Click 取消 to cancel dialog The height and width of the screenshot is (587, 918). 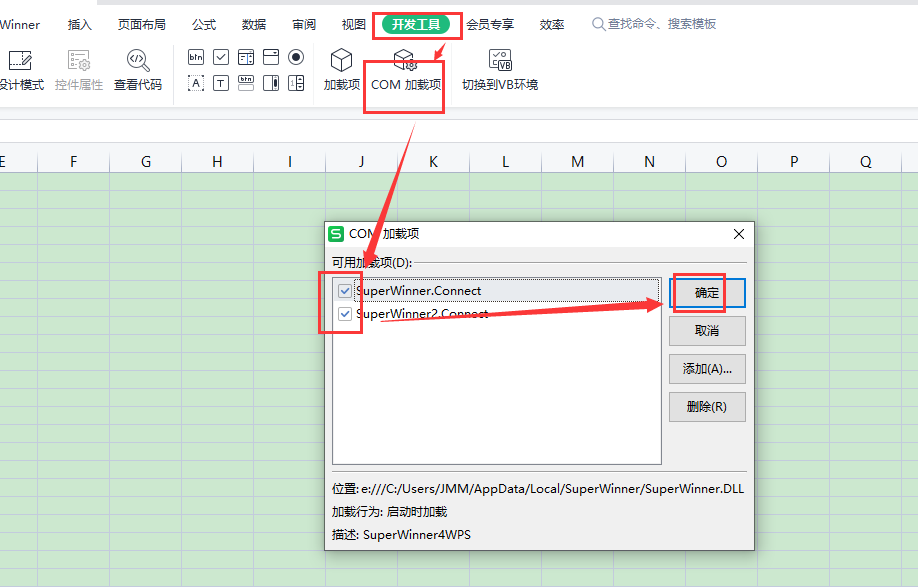(x=707, y=331)
